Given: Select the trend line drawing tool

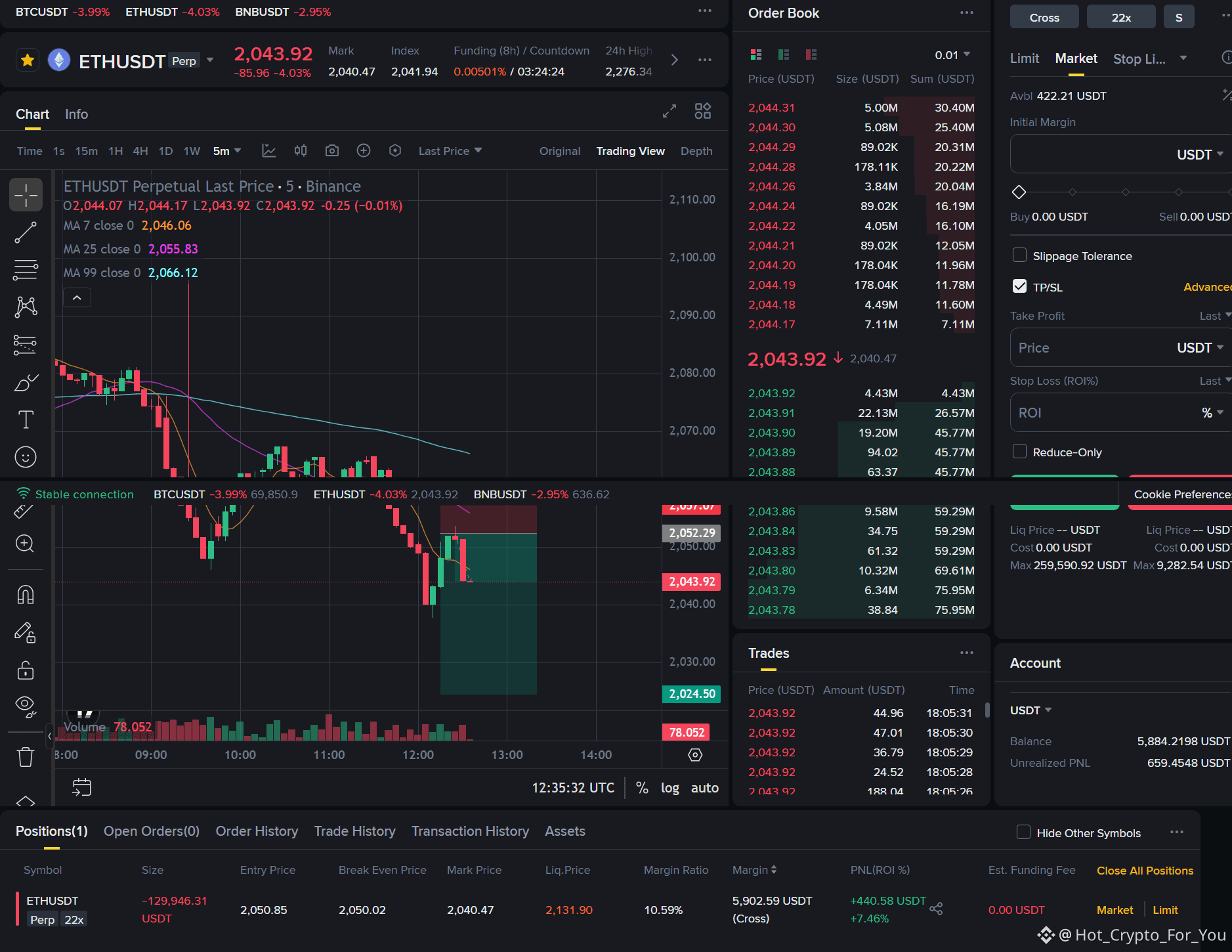Looking at the screenshot, I should click(26, 232).
